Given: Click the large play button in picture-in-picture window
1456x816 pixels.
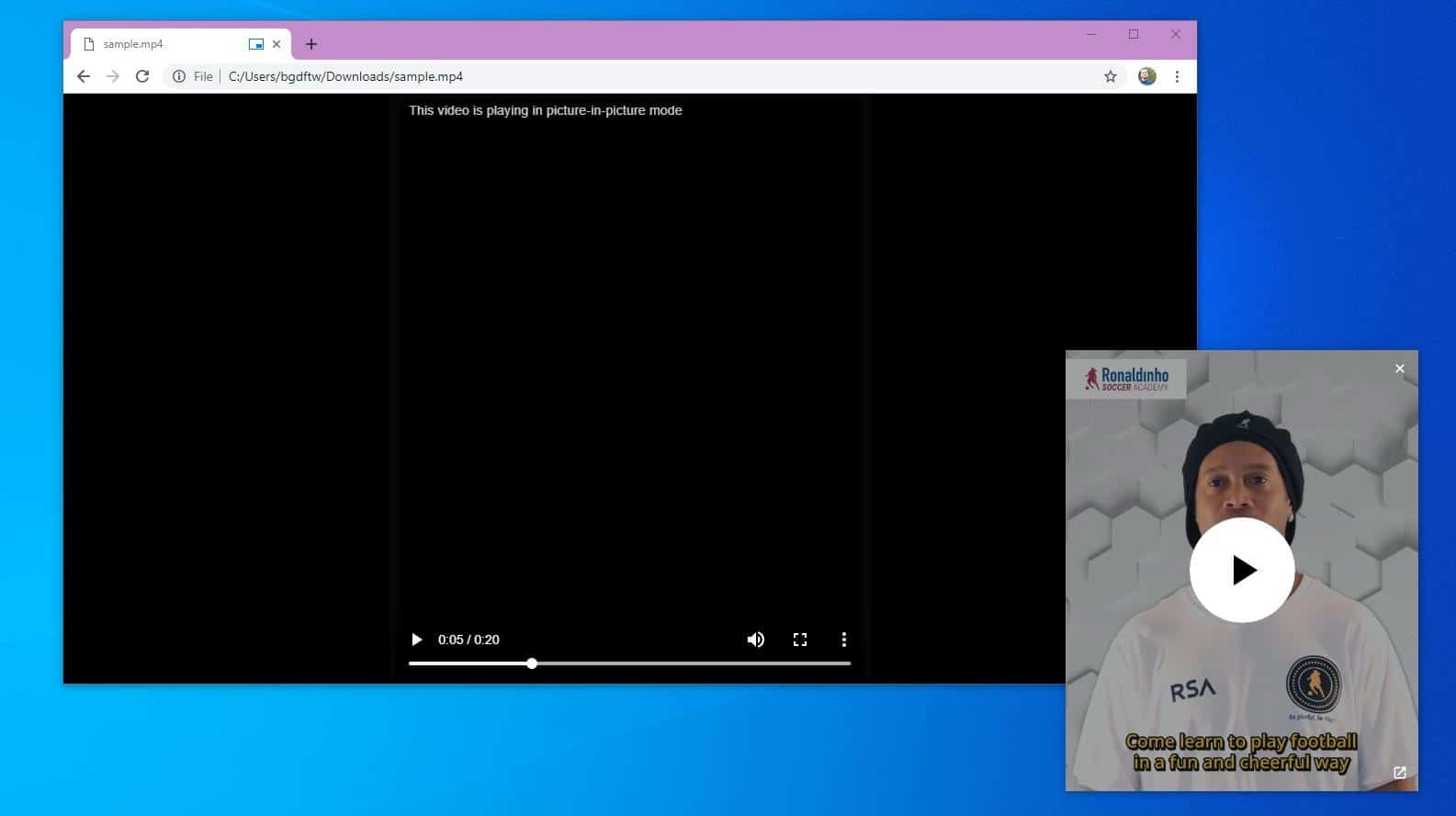Looking at the screenshot, I should coord(1242,570).
